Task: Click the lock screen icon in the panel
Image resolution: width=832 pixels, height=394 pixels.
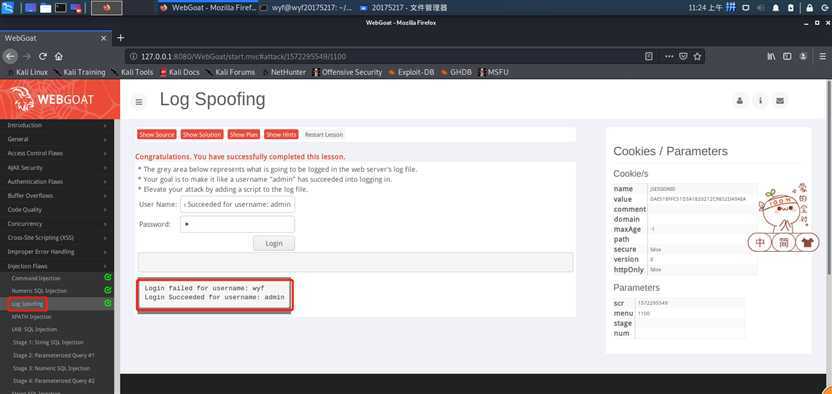Action: (x=809, y=8)
